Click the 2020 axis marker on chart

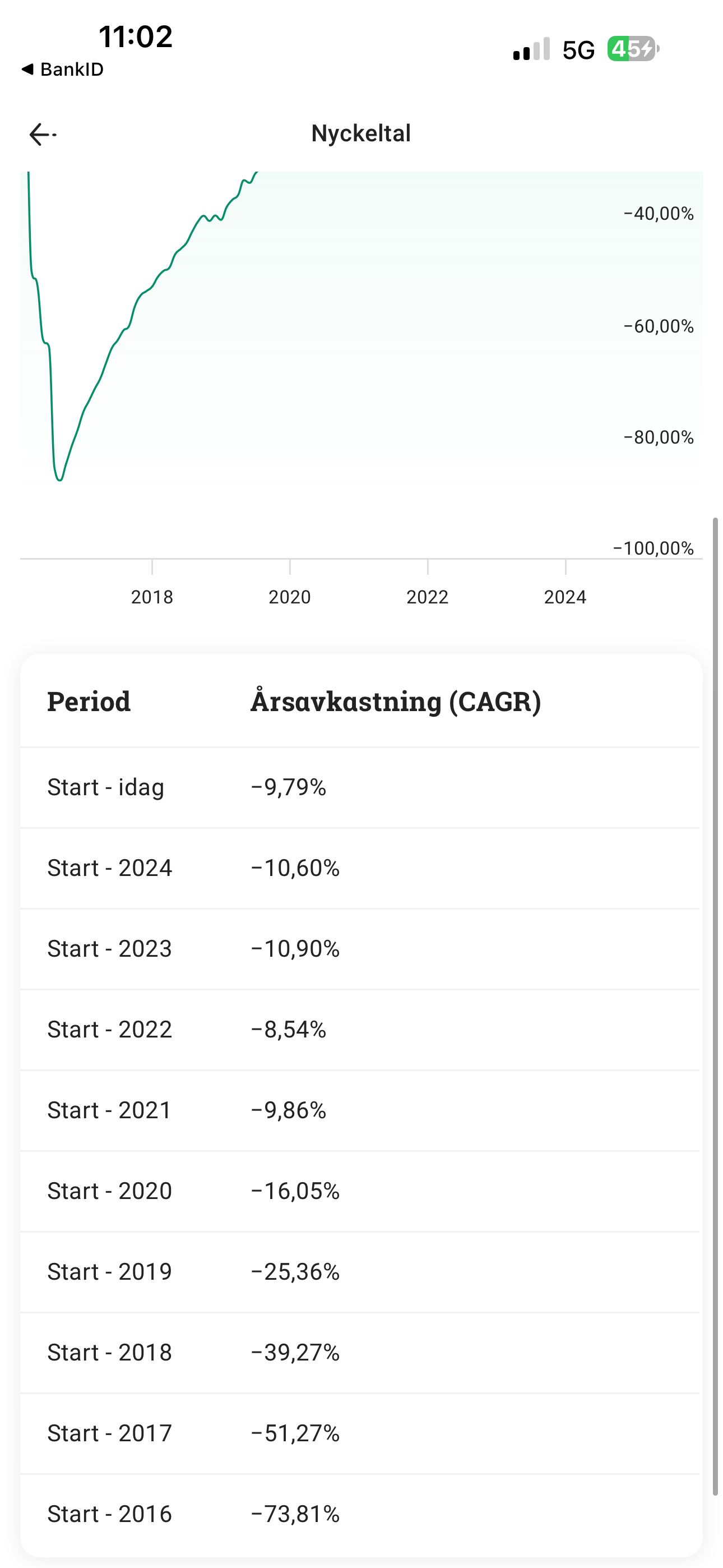coord(290,597)
